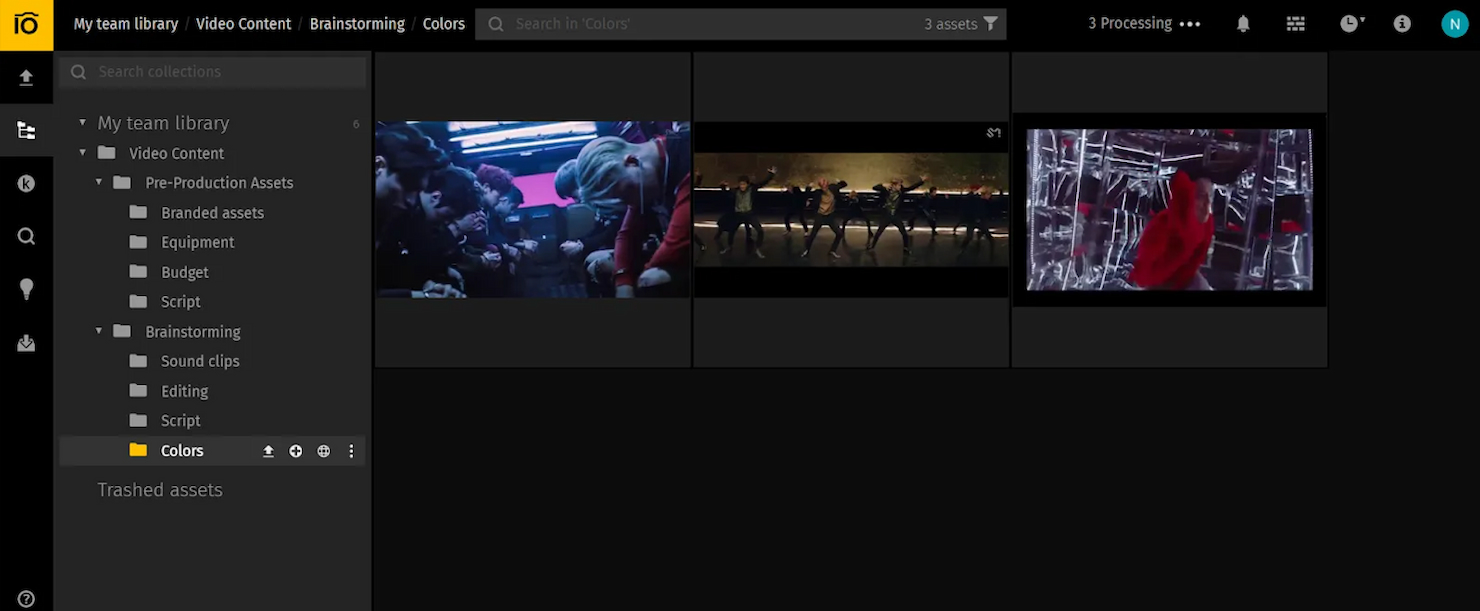Click the filter funnel icon in search bar

point(990,24)
